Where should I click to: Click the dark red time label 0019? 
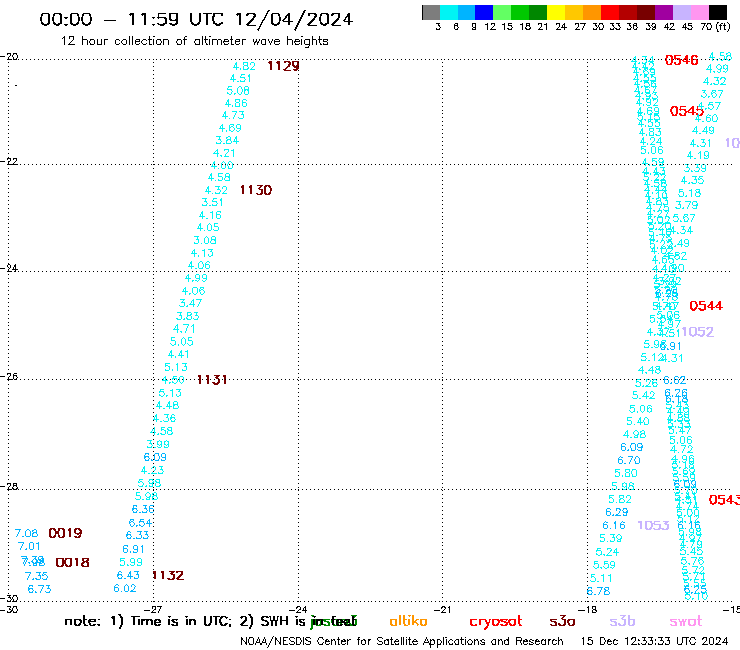[x=65, y=533]
